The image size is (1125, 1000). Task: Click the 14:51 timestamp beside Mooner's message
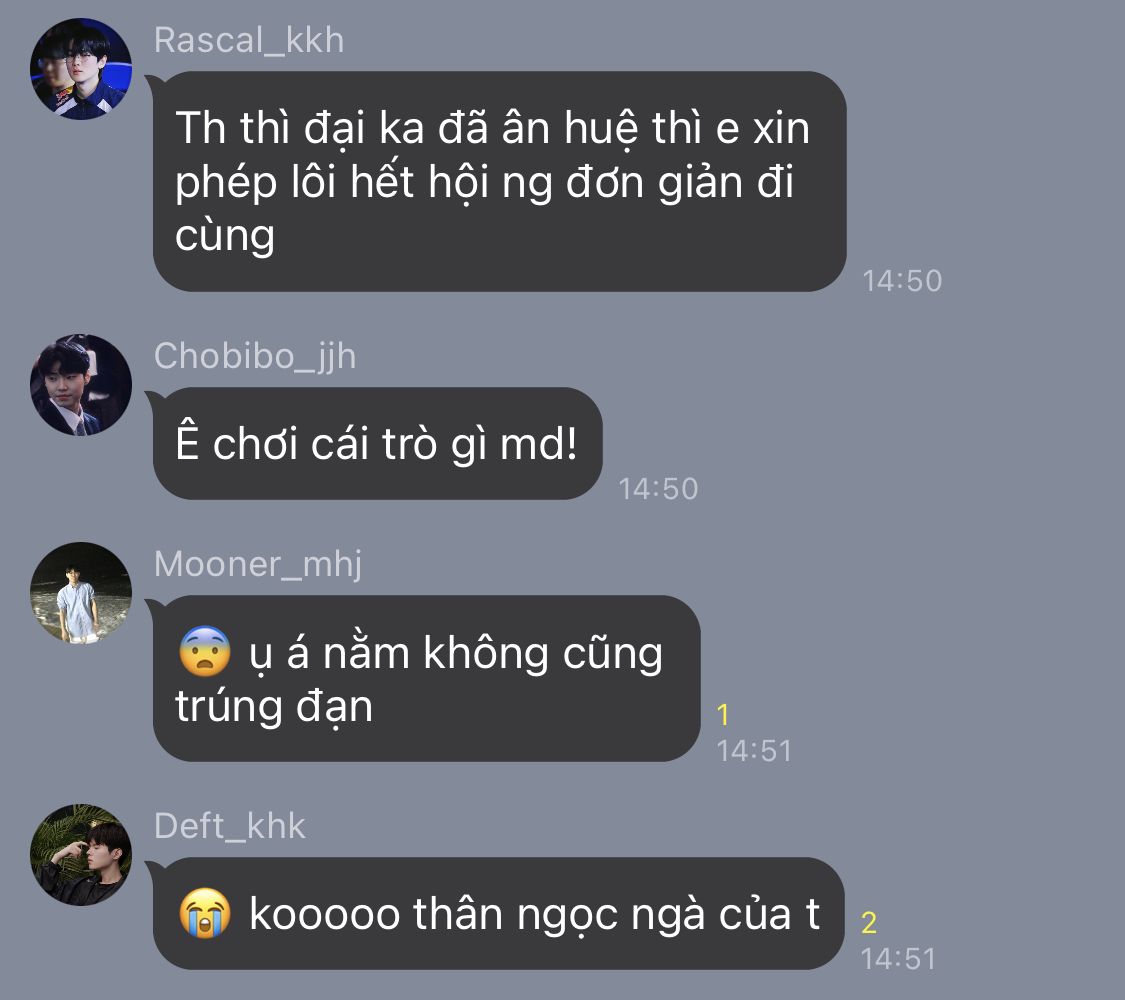coord(754,751)
